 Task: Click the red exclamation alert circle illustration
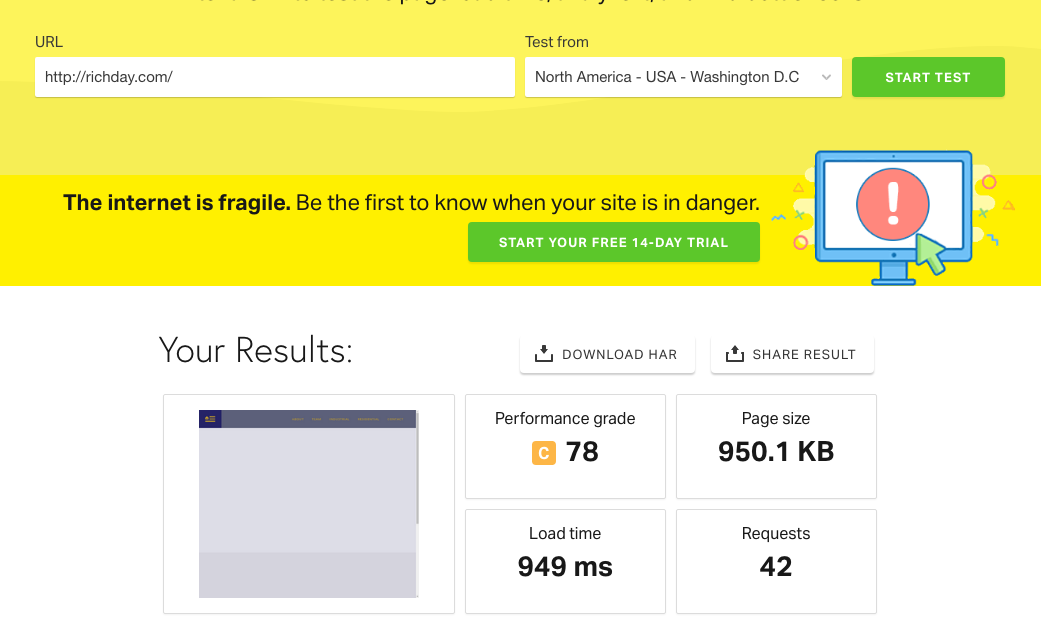[893, 203]
